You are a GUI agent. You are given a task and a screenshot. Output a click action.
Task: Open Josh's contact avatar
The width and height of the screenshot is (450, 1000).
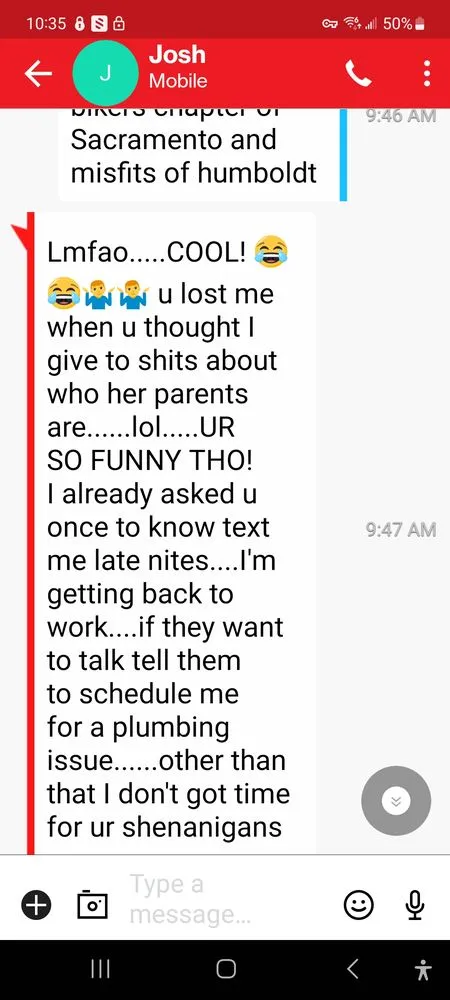(x=105, y=73)
